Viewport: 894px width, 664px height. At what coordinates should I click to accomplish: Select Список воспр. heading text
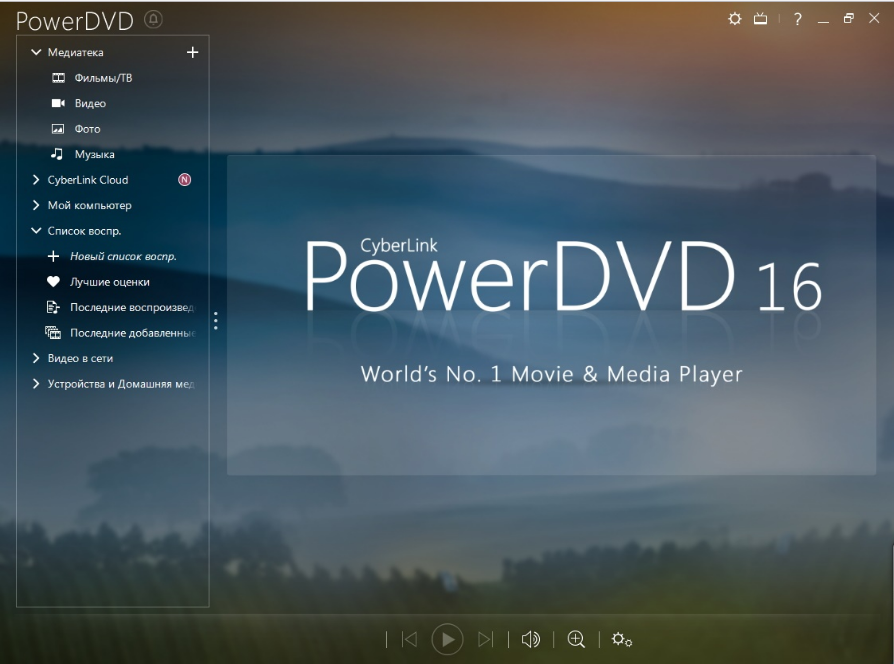click(x=84, y=231)
